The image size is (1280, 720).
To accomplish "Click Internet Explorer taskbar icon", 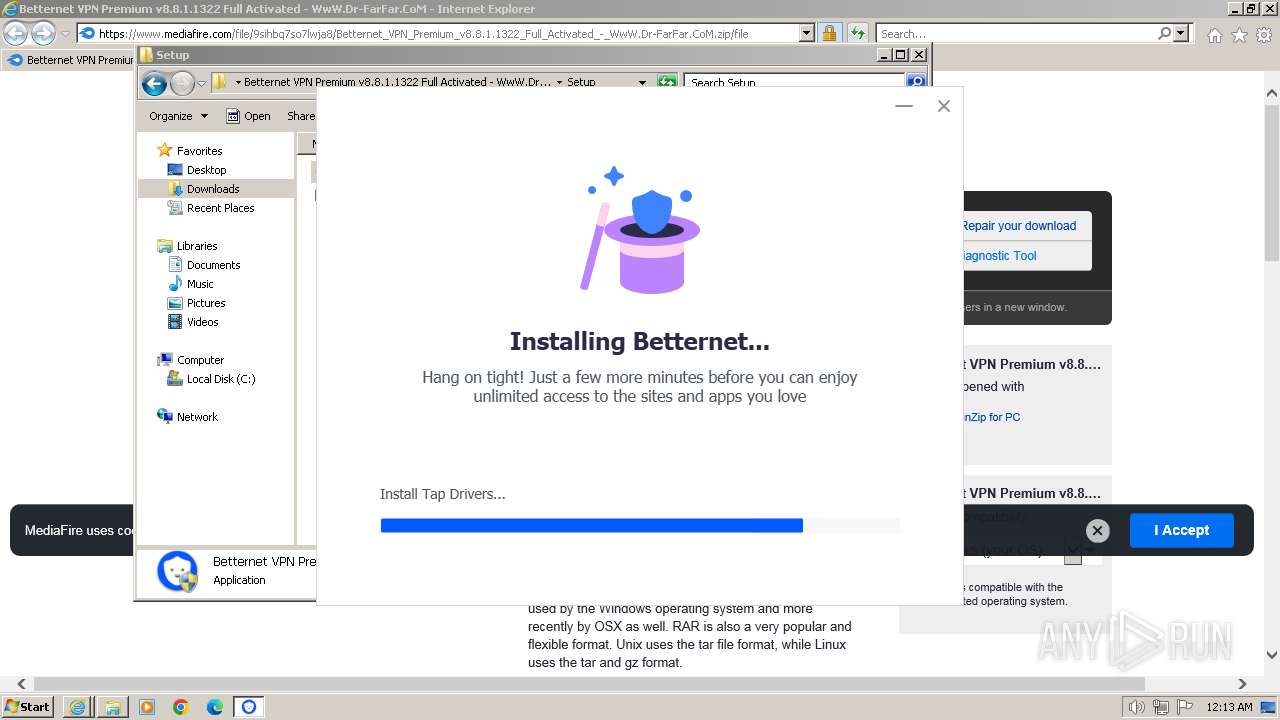I will click(77, 707).
